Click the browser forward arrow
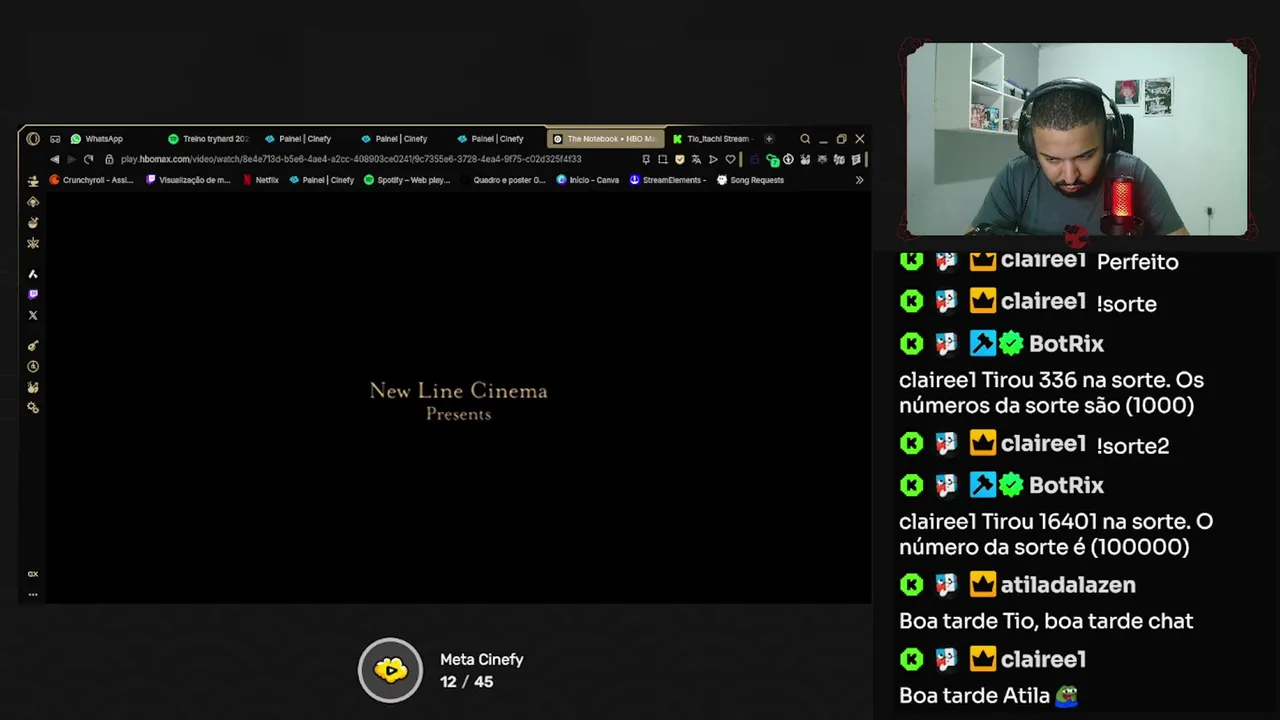This screenshot has width=1280, height=720. (x=71, y=159)
